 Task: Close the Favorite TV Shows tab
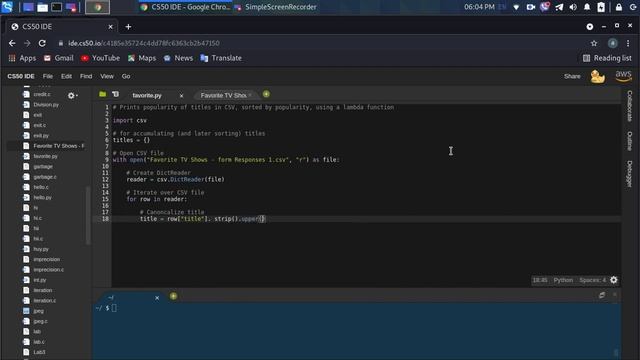tap(250, 95)
